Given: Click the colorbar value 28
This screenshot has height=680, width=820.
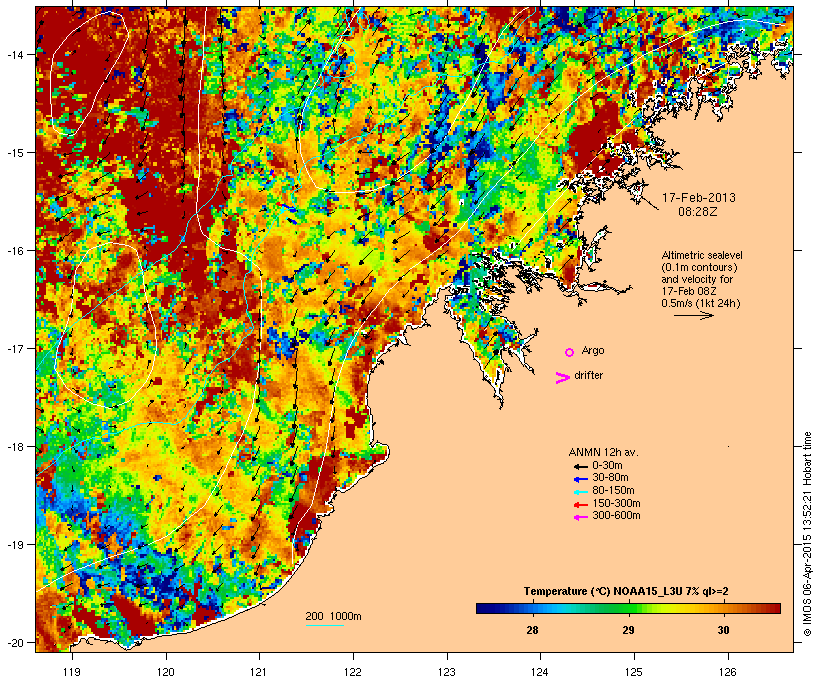Looking at the screenshot, I should click(532, 630).
